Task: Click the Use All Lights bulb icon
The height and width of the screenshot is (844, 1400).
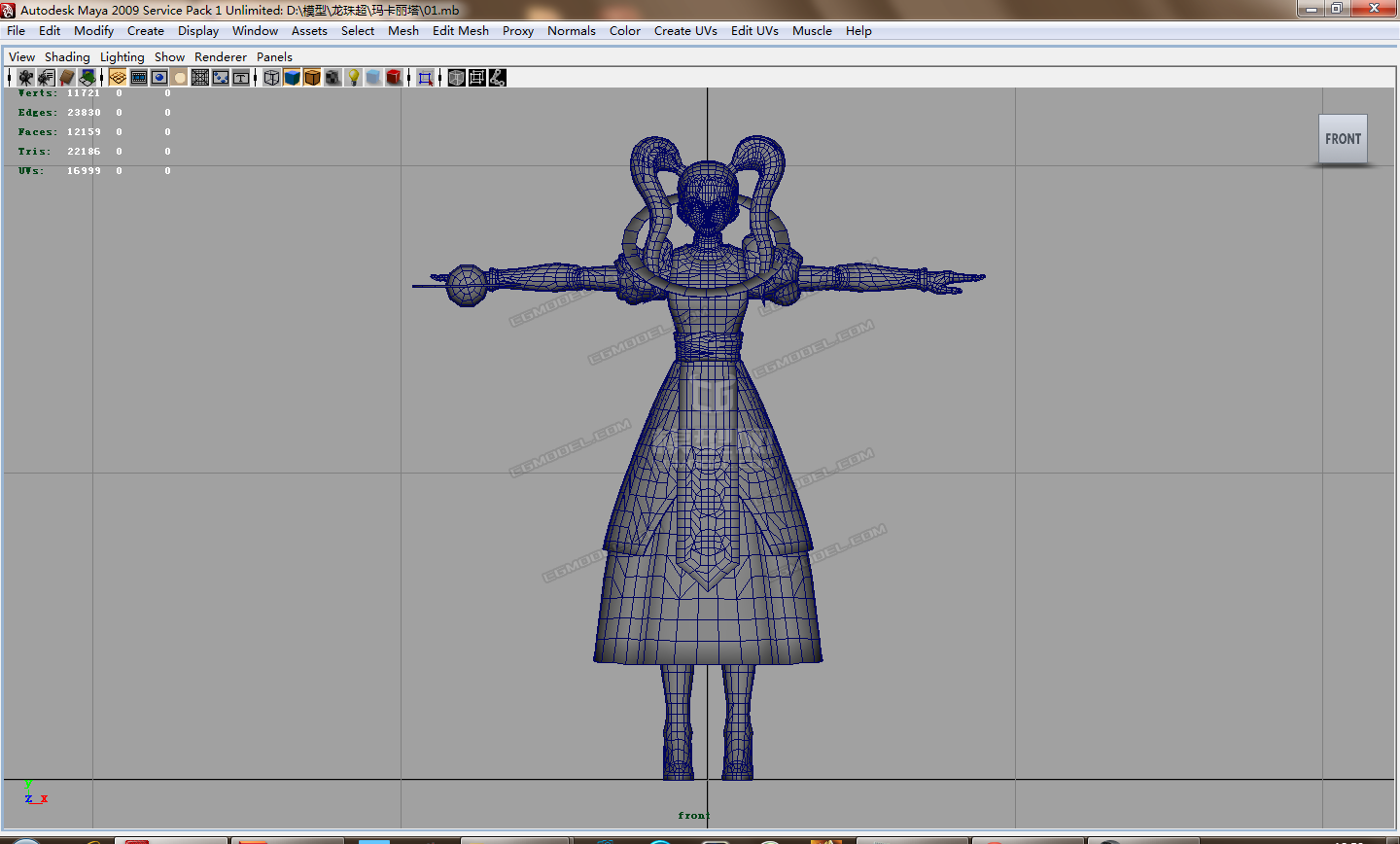Action: coord(353,78)
